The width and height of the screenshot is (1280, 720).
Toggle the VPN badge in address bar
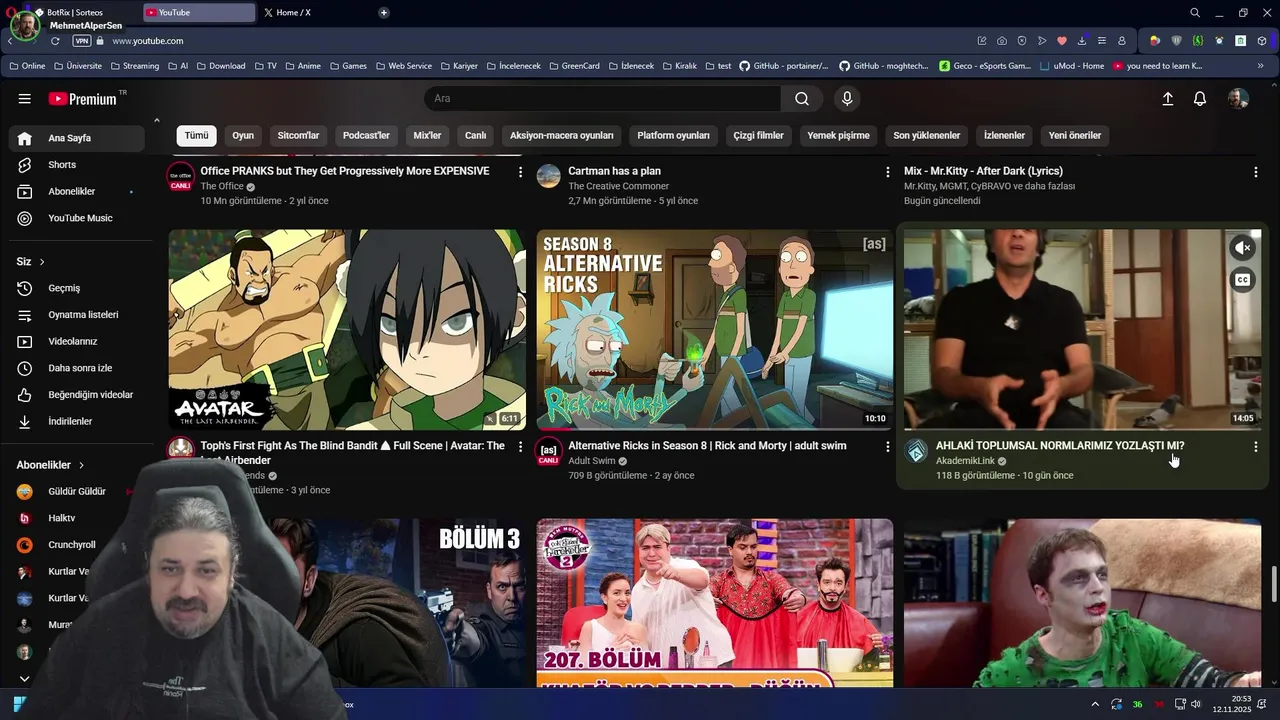[82, 41]
